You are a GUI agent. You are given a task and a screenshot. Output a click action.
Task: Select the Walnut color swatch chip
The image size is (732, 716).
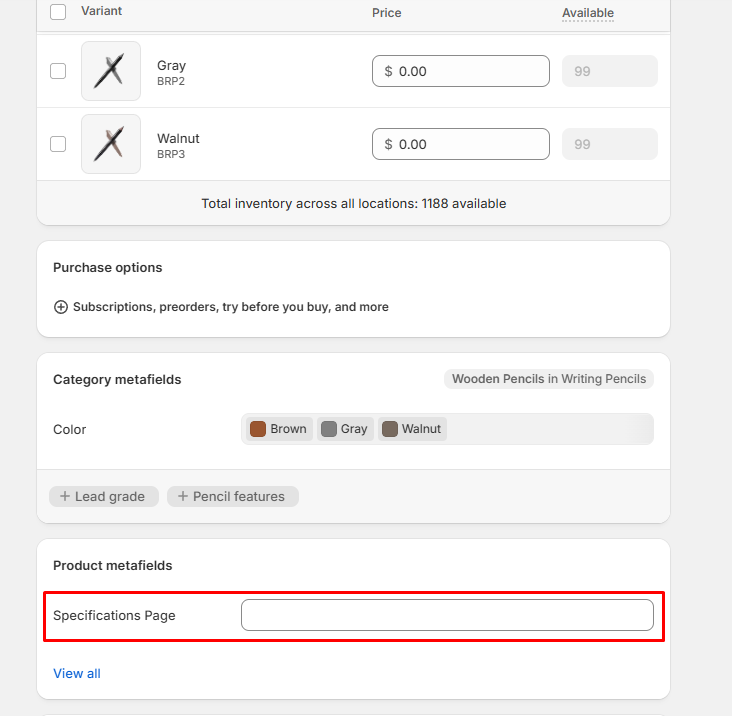coord(412,429)
